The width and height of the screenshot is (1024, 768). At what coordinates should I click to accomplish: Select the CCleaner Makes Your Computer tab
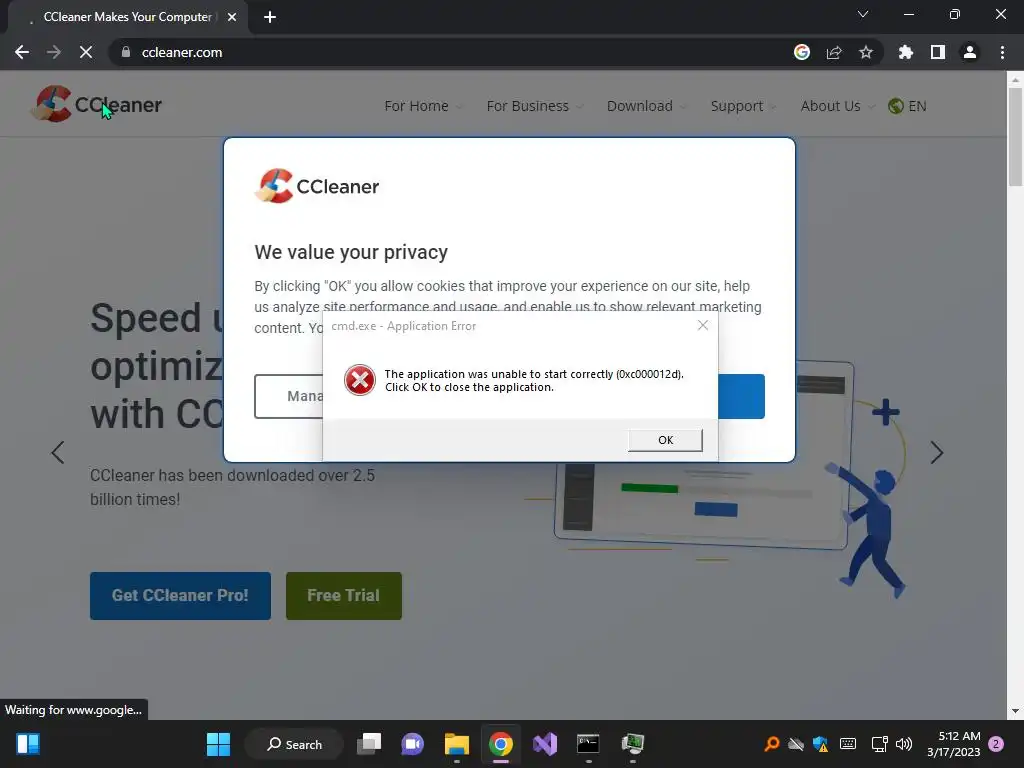128,17
